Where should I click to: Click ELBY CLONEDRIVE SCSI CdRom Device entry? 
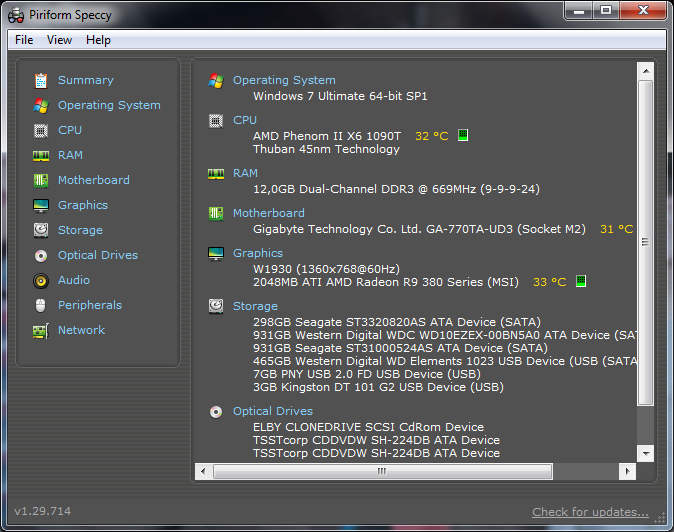[x=368, y=427]
